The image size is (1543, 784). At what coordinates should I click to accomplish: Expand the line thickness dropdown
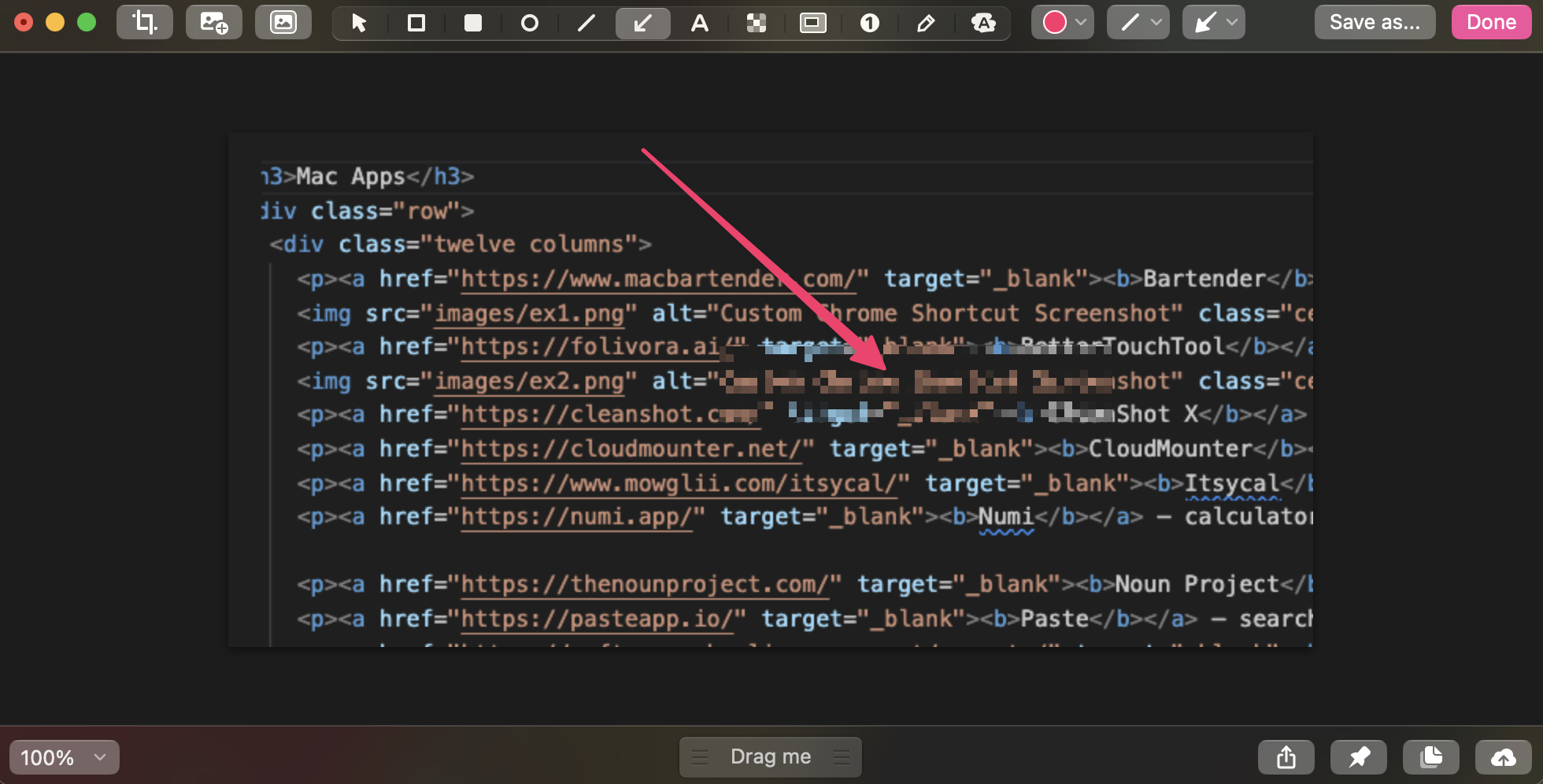(x=1155, y=22)
